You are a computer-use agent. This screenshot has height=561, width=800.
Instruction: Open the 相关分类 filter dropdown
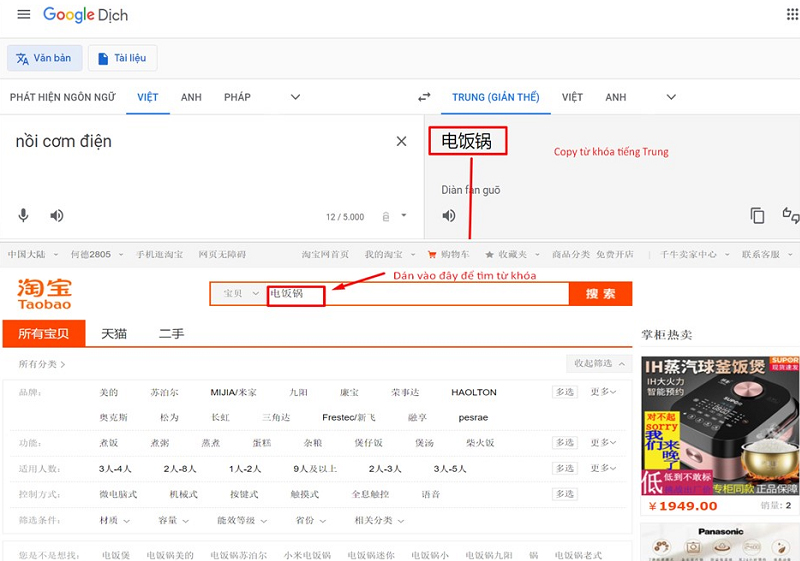(379, 520)
